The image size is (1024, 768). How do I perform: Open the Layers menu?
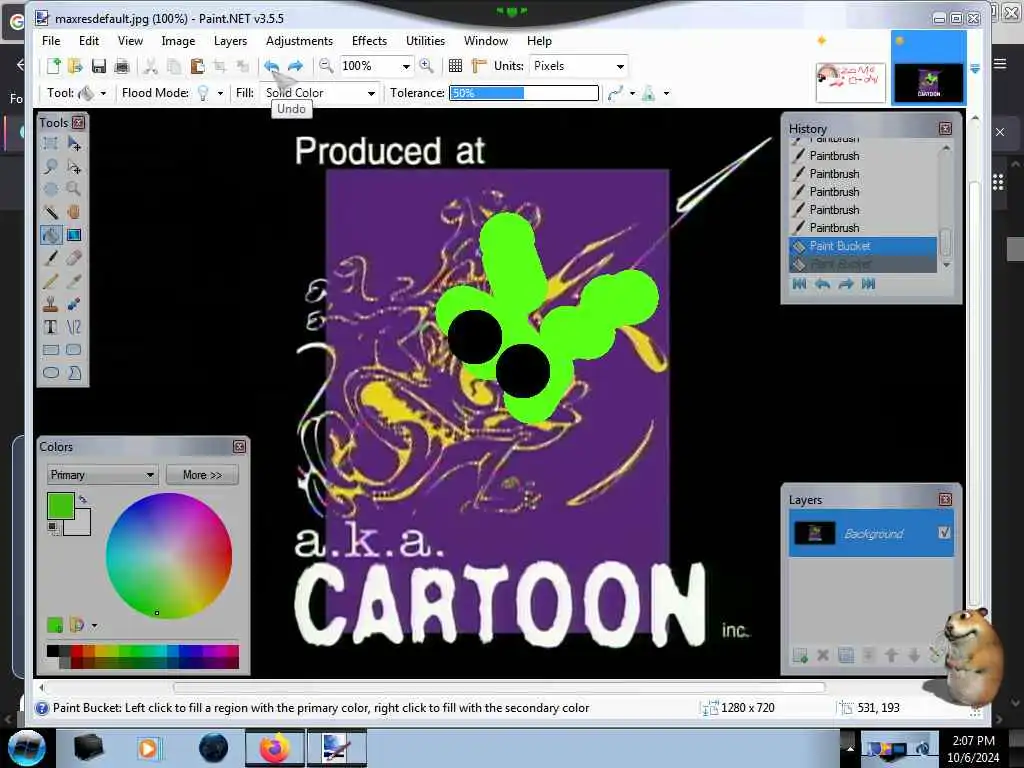(231, 40)
